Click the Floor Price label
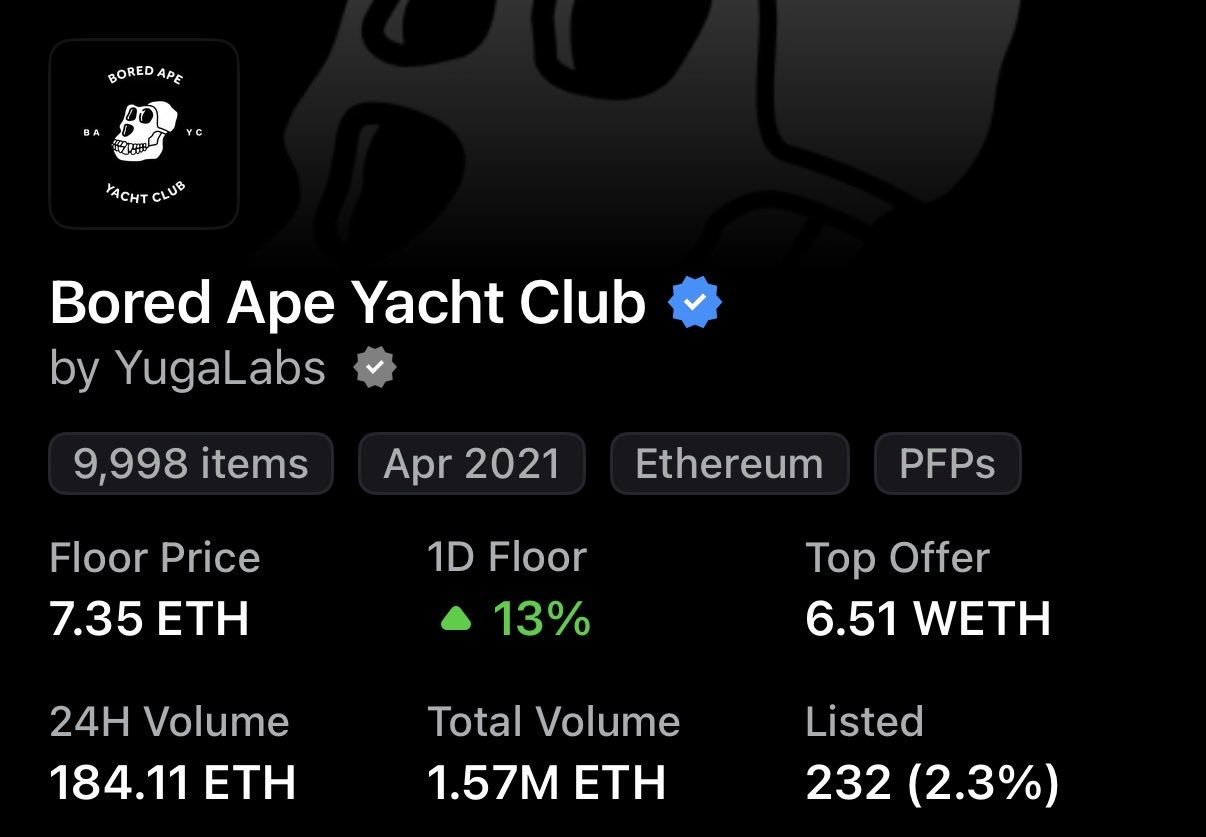This screenshot has width=1206, height=837. click(x=155, y=558)
